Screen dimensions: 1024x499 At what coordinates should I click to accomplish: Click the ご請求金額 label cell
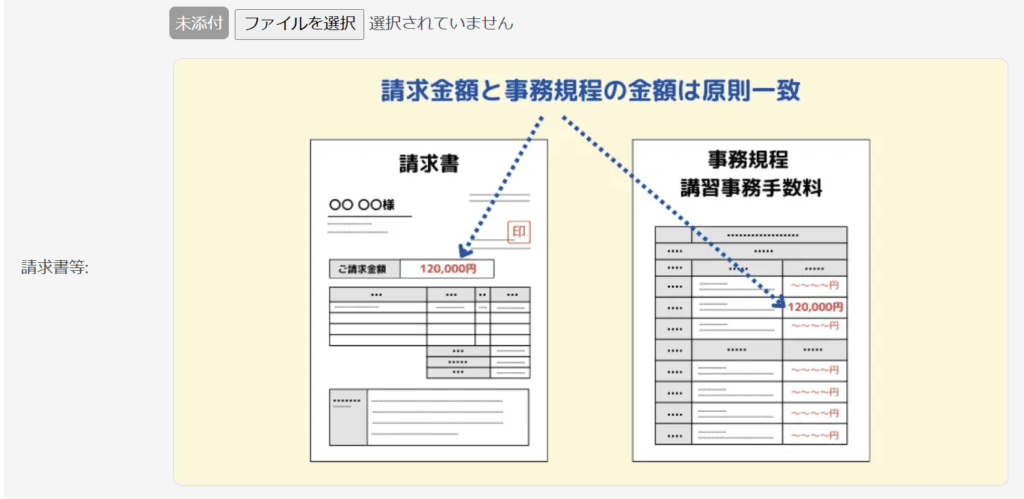[x=364, y=269]
